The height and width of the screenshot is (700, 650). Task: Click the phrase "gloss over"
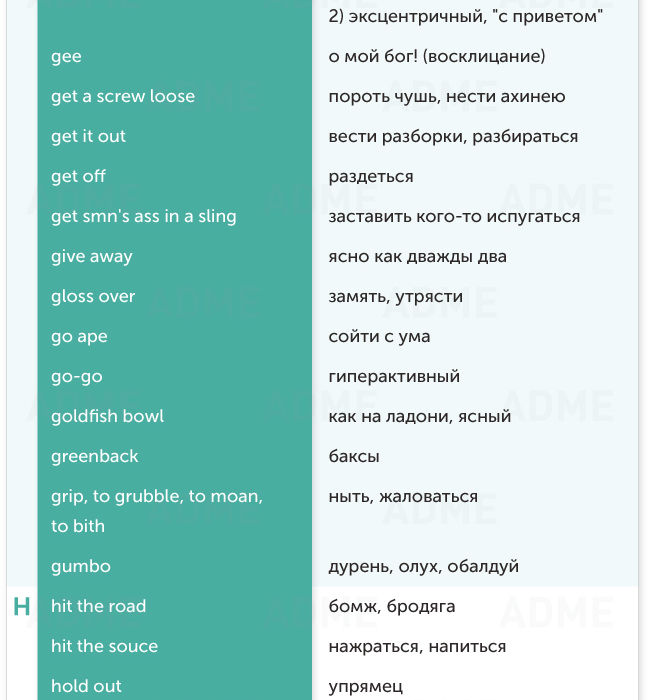tap(93, 297)
